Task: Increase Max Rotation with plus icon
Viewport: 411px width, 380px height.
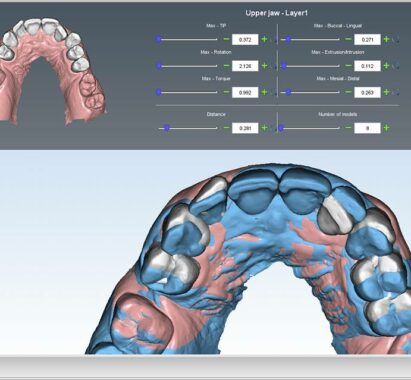Action: click(x=264, y=66)
